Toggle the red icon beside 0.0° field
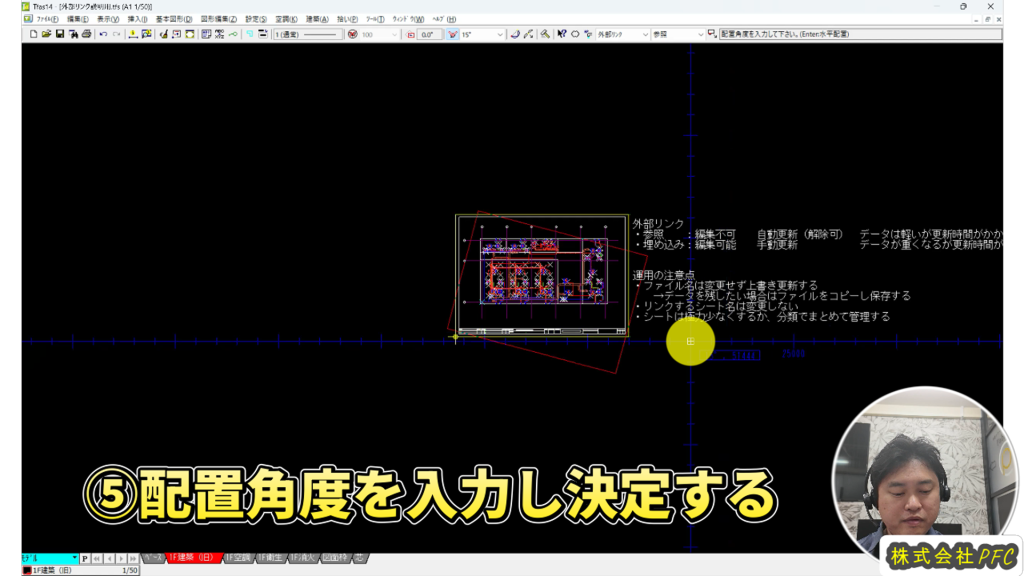Screen dimensions: 1024x576 pos(410,34)
